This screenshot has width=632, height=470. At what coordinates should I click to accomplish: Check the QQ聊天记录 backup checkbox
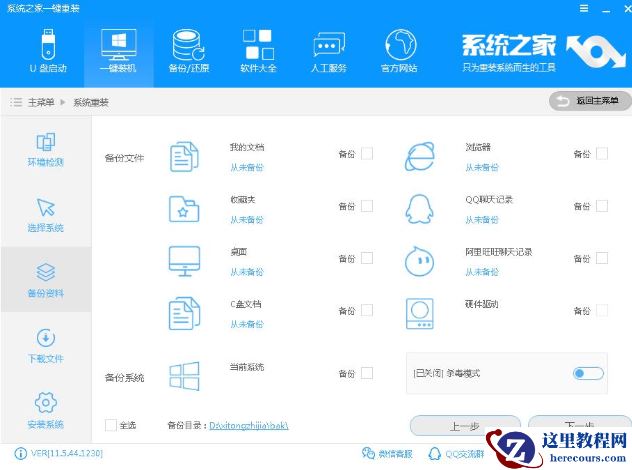[x=602, y=206]
